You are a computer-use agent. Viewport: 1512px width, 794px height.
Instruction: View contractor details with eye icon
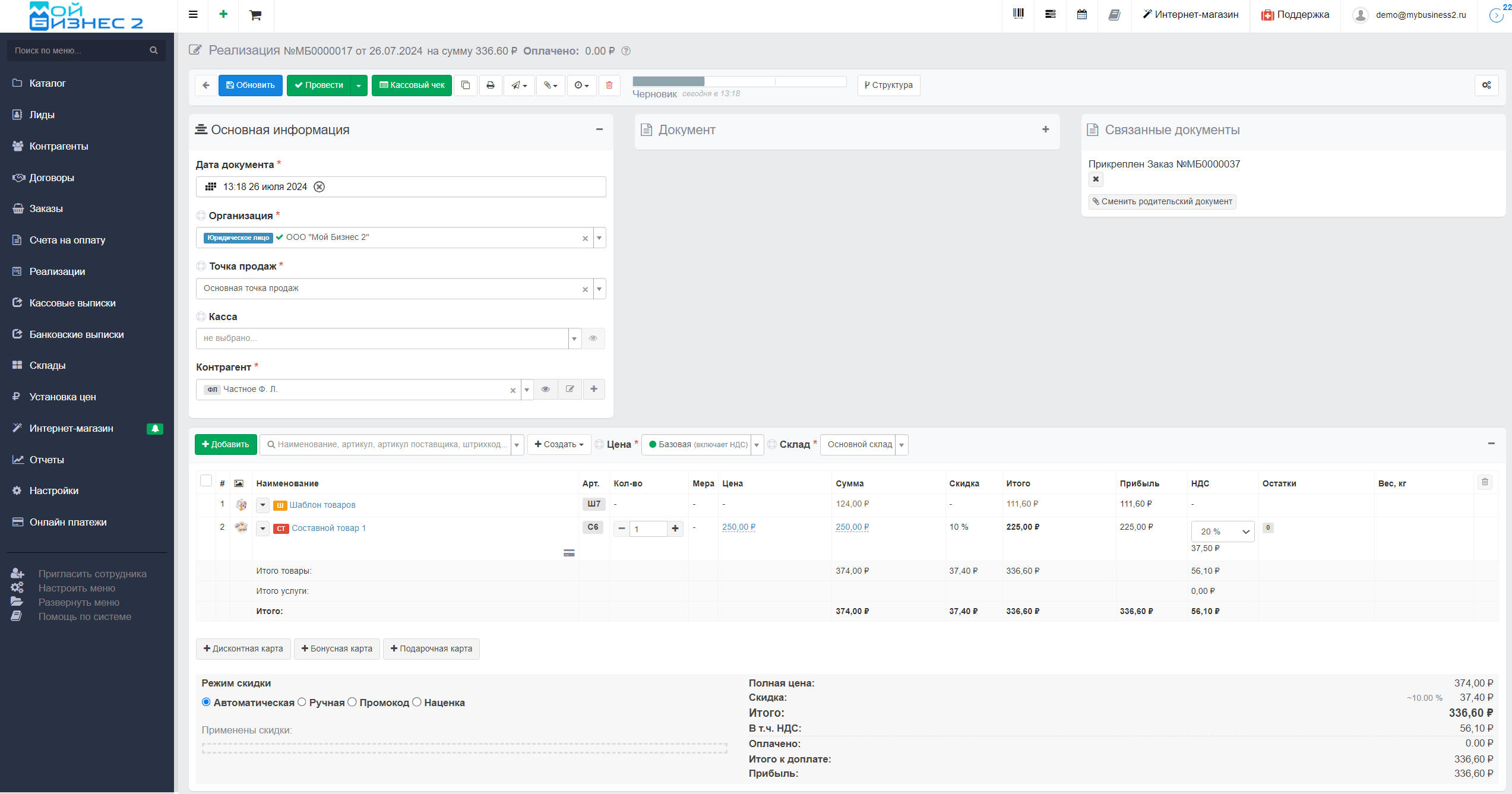pyautogui.click(x=545, y=390)
